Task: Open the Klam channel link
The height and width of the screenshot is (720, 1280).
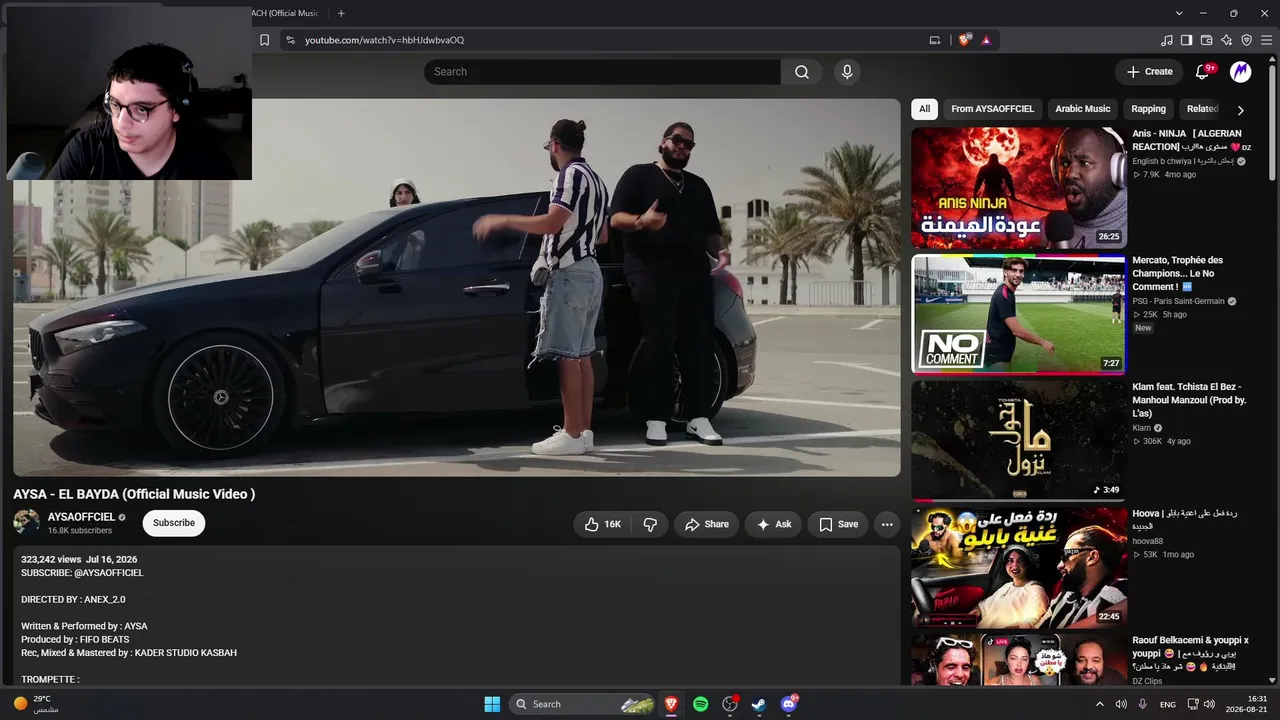Action: [x=1142, y=428]
